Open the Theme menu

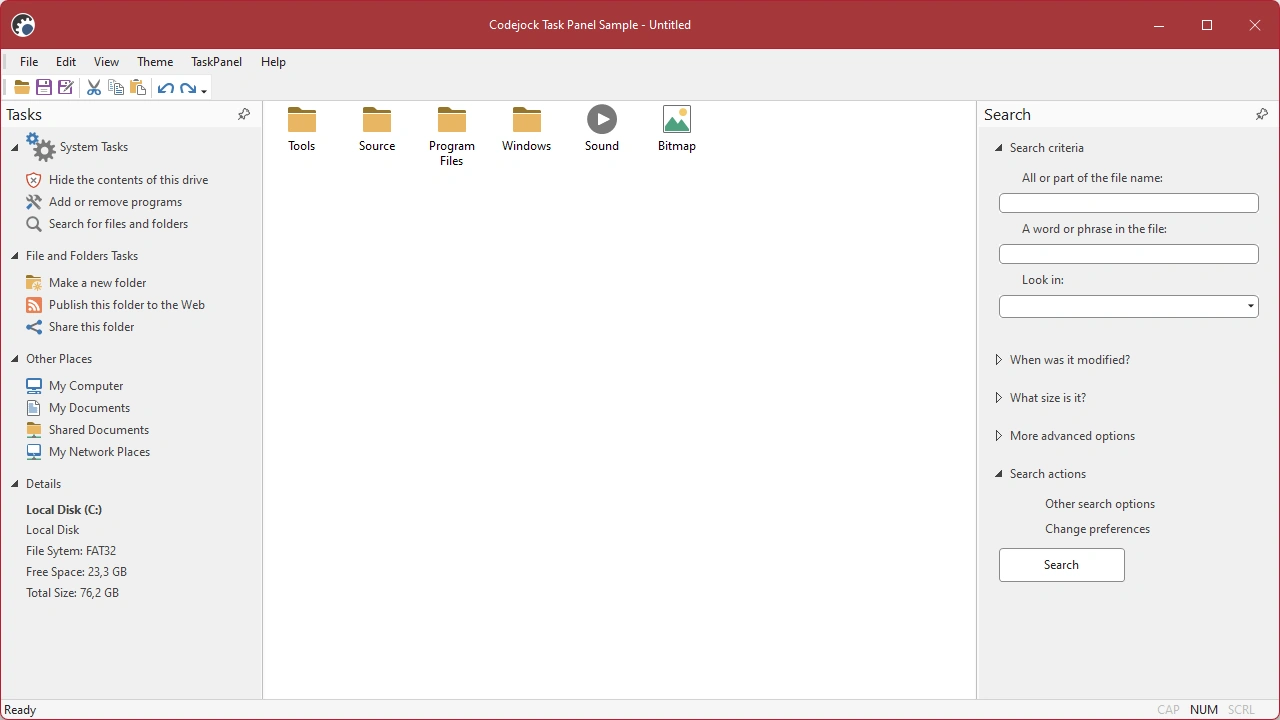click(155, 62)
